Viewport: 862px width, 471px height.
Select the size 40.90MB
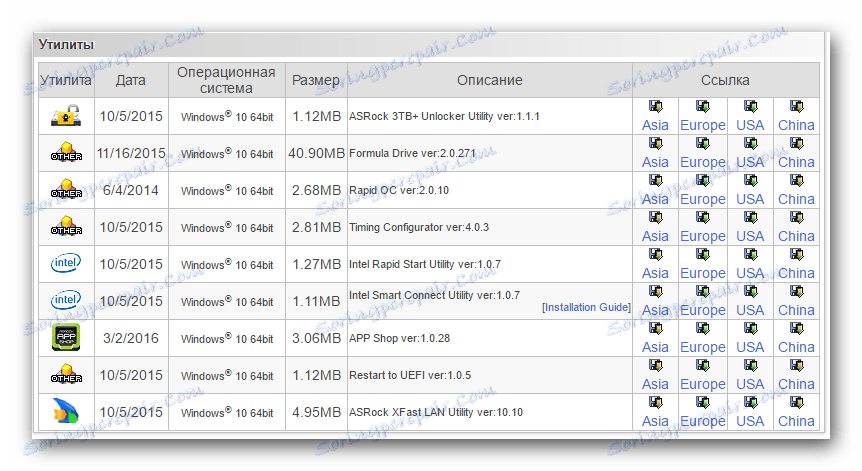click(x=316, y=153)
